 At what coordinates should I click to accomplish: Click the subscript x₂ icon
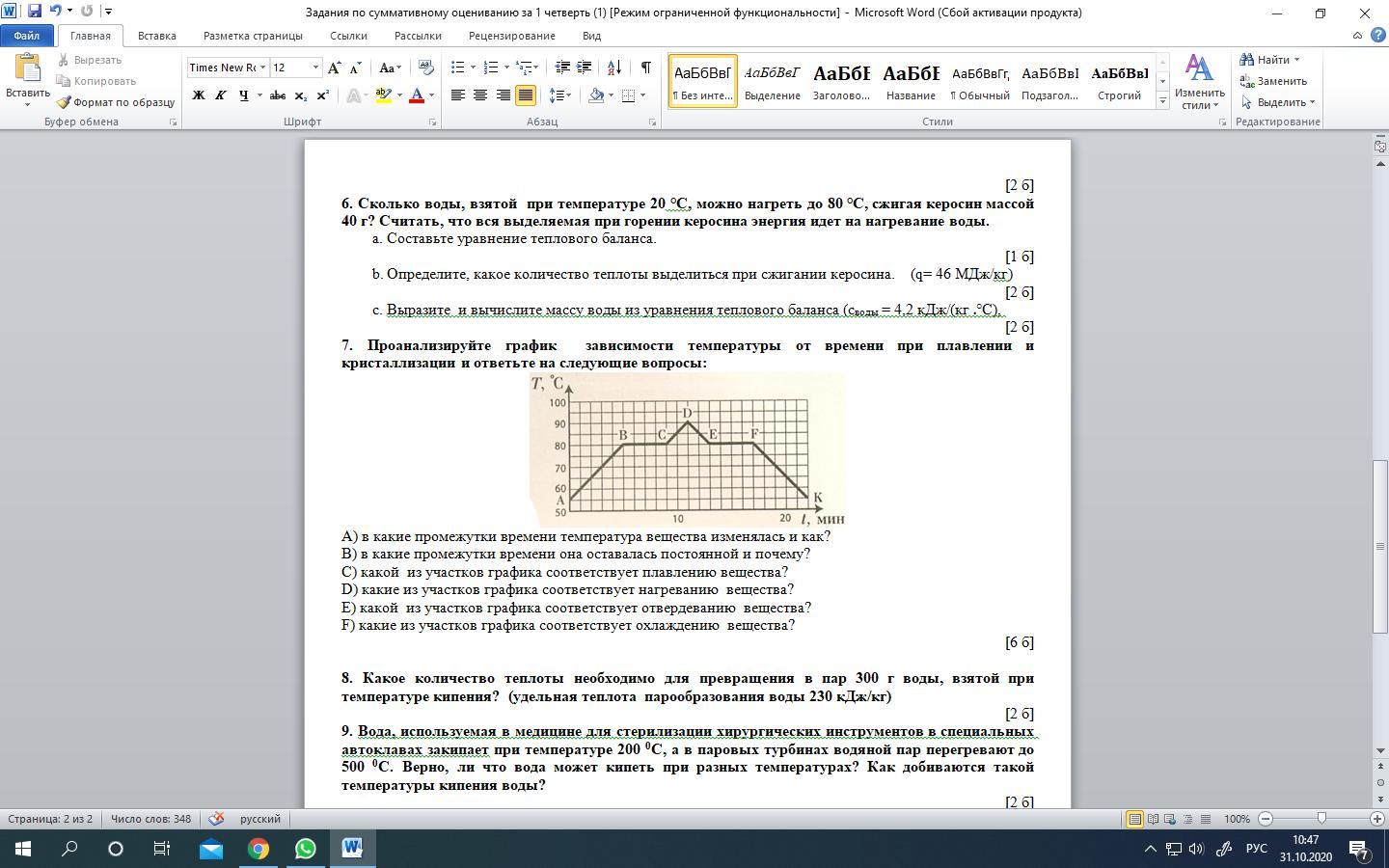coord(300,95)
